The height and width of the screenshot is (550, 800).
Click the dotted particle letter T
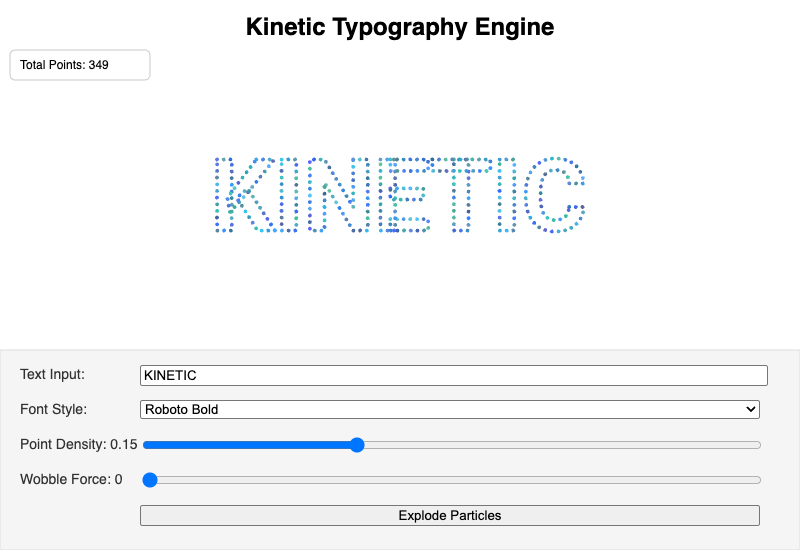pyautogui.click(x=461, y=195)
